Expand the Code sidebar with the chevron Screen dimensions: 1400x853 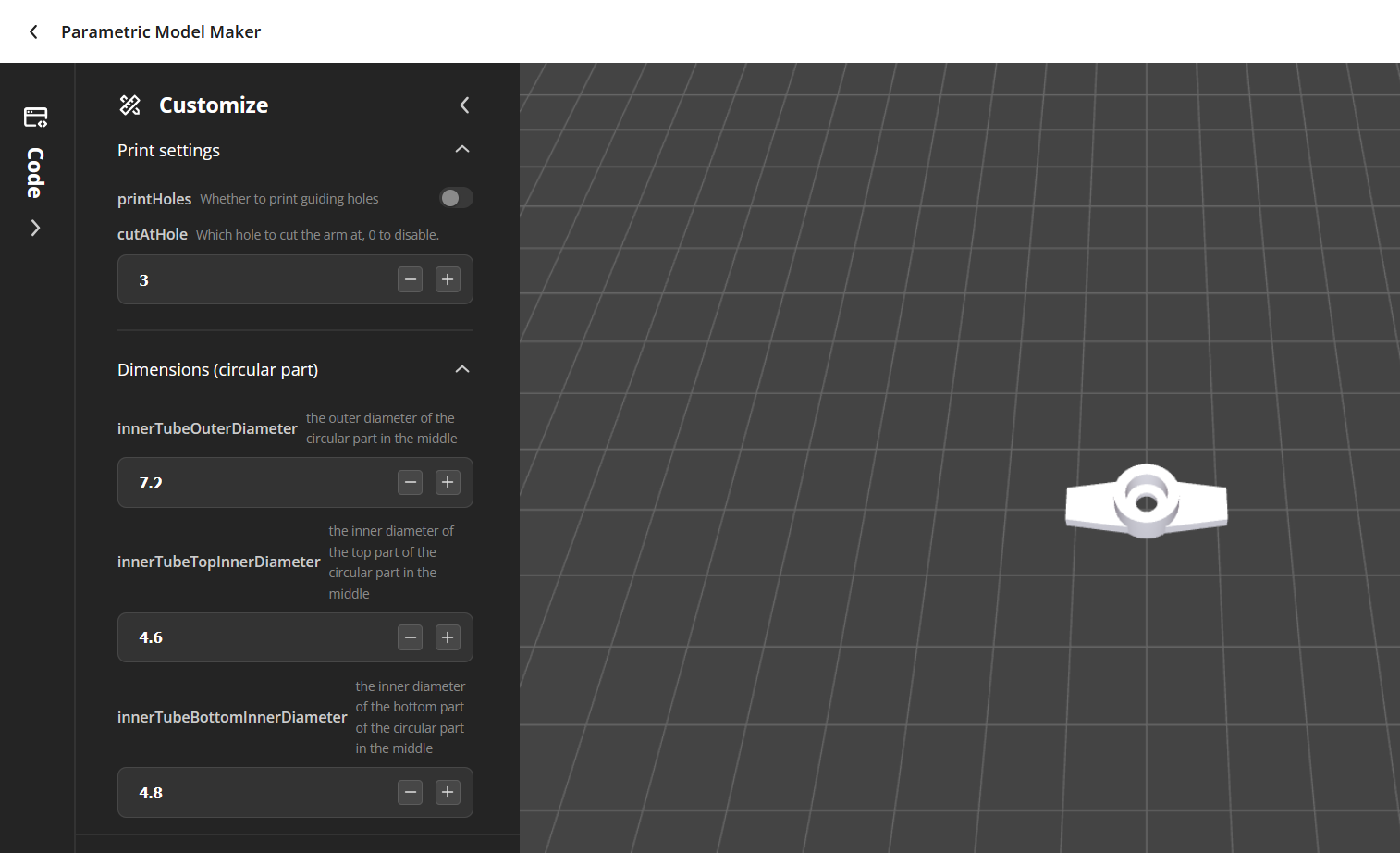pyautogui.click(x=35, y=228)
